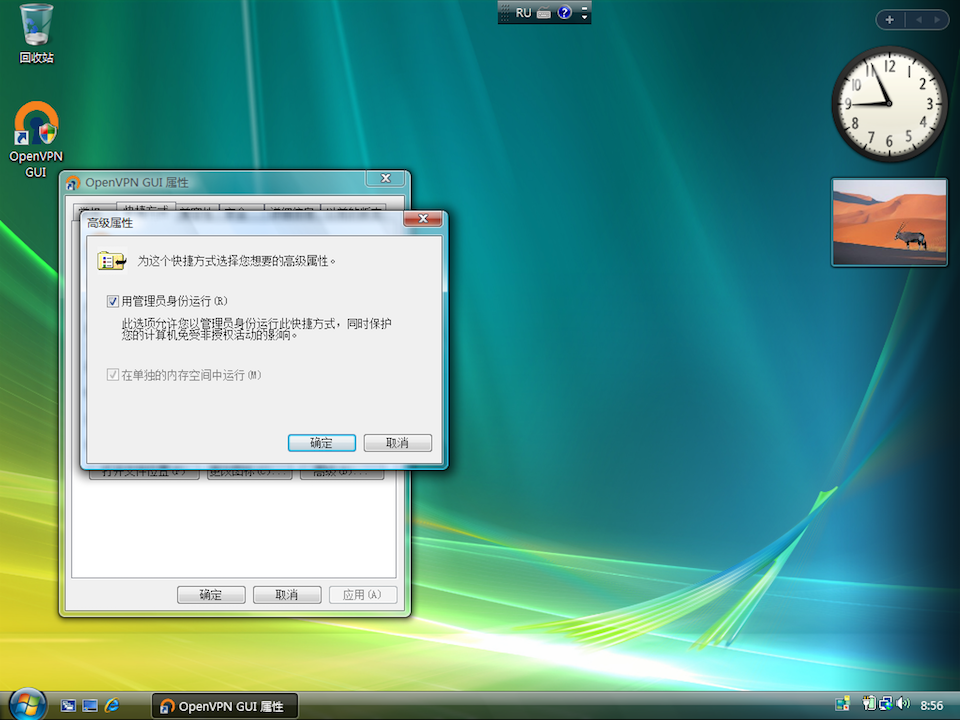Go to previous sidebar gadget page arrow
Screen dimensions: 960x720
coord(918,20)
